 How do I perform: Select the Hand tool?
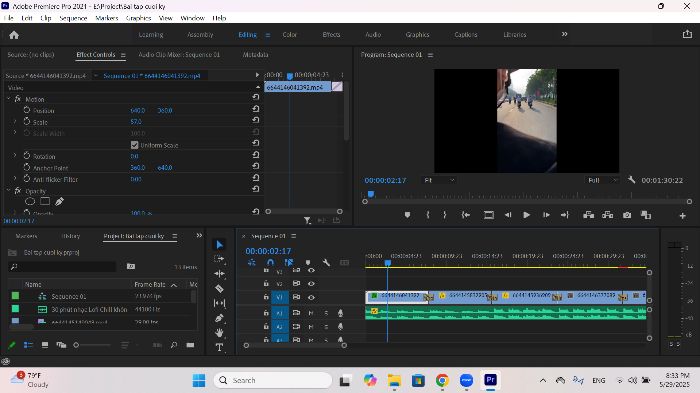(219, 333)
